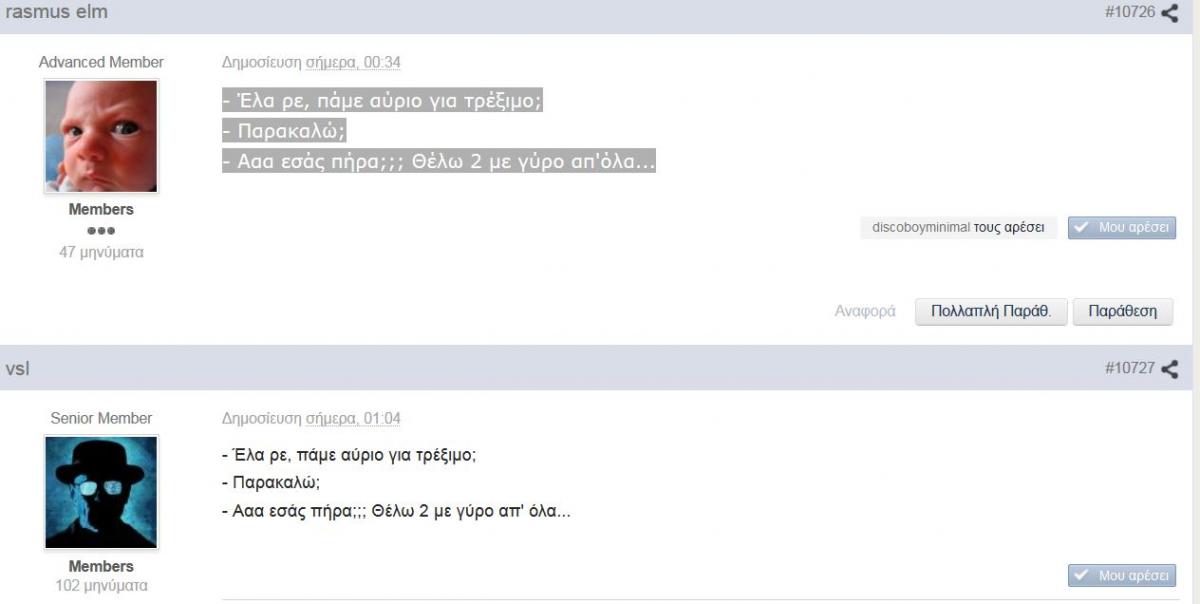This screenshot has width=1200, height=604.
Task: Click share icon for post #10726
Action: click(x=1169, y=13)
